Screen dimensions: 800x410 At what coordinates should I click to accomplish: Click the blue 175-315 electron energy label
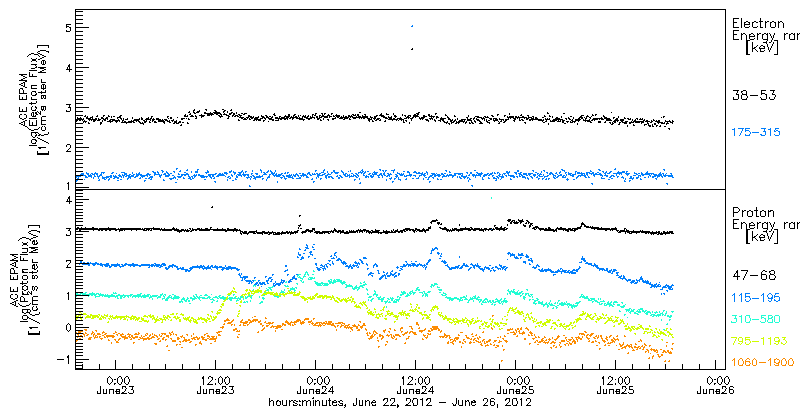(x=756, y=133)
